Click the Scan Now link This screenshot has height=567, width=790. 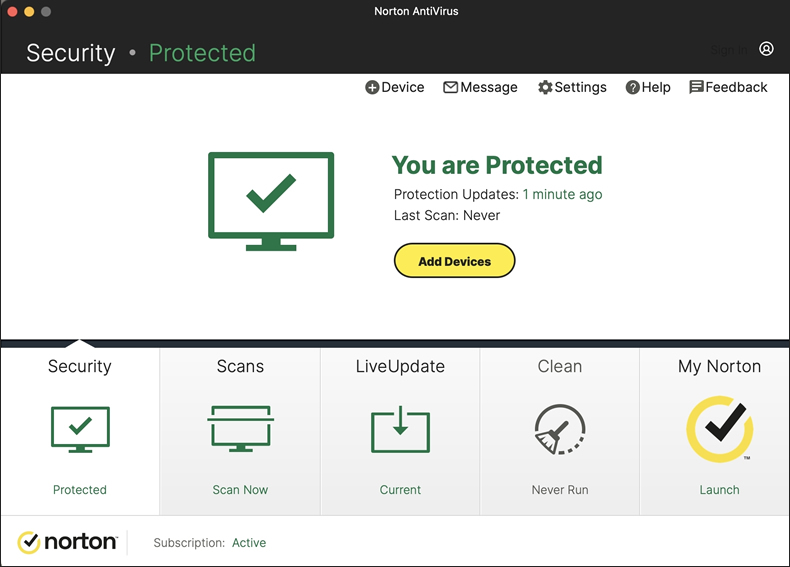pos(240,490)
